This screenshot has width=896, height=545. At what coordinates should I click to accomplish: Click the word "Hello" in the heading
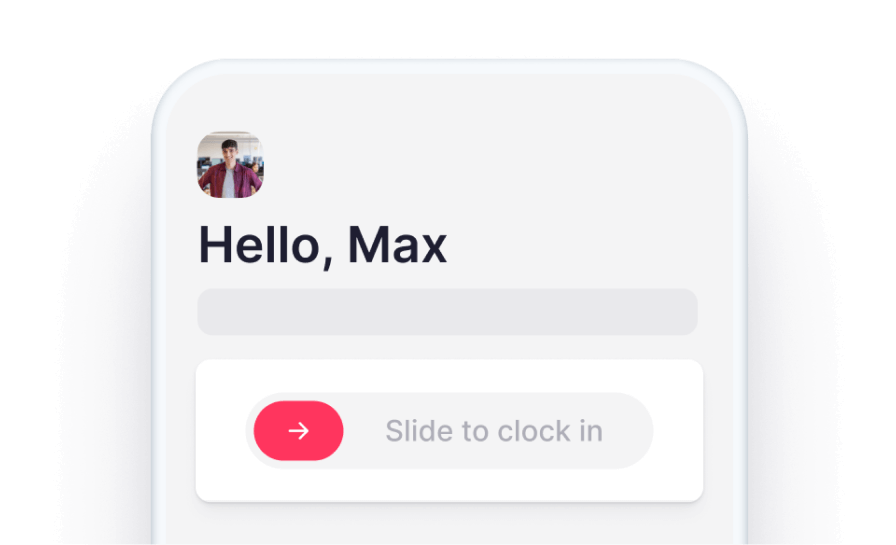(259, 245)
